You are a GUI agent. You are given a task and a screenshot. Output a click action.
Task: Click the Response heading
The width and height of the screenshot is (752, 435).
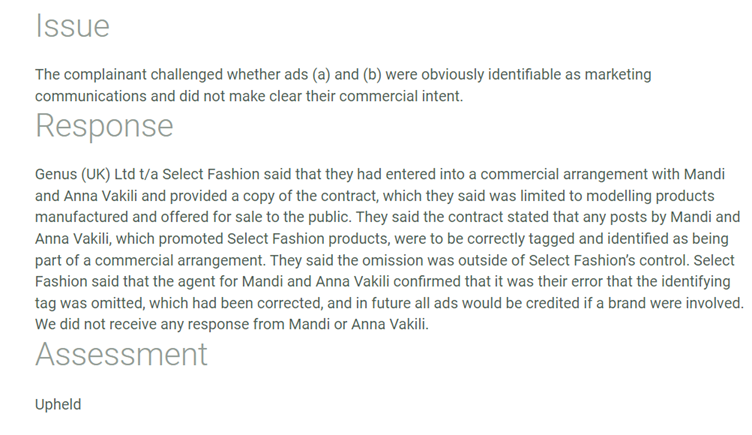pyautogui.click(x=104, y=126)
